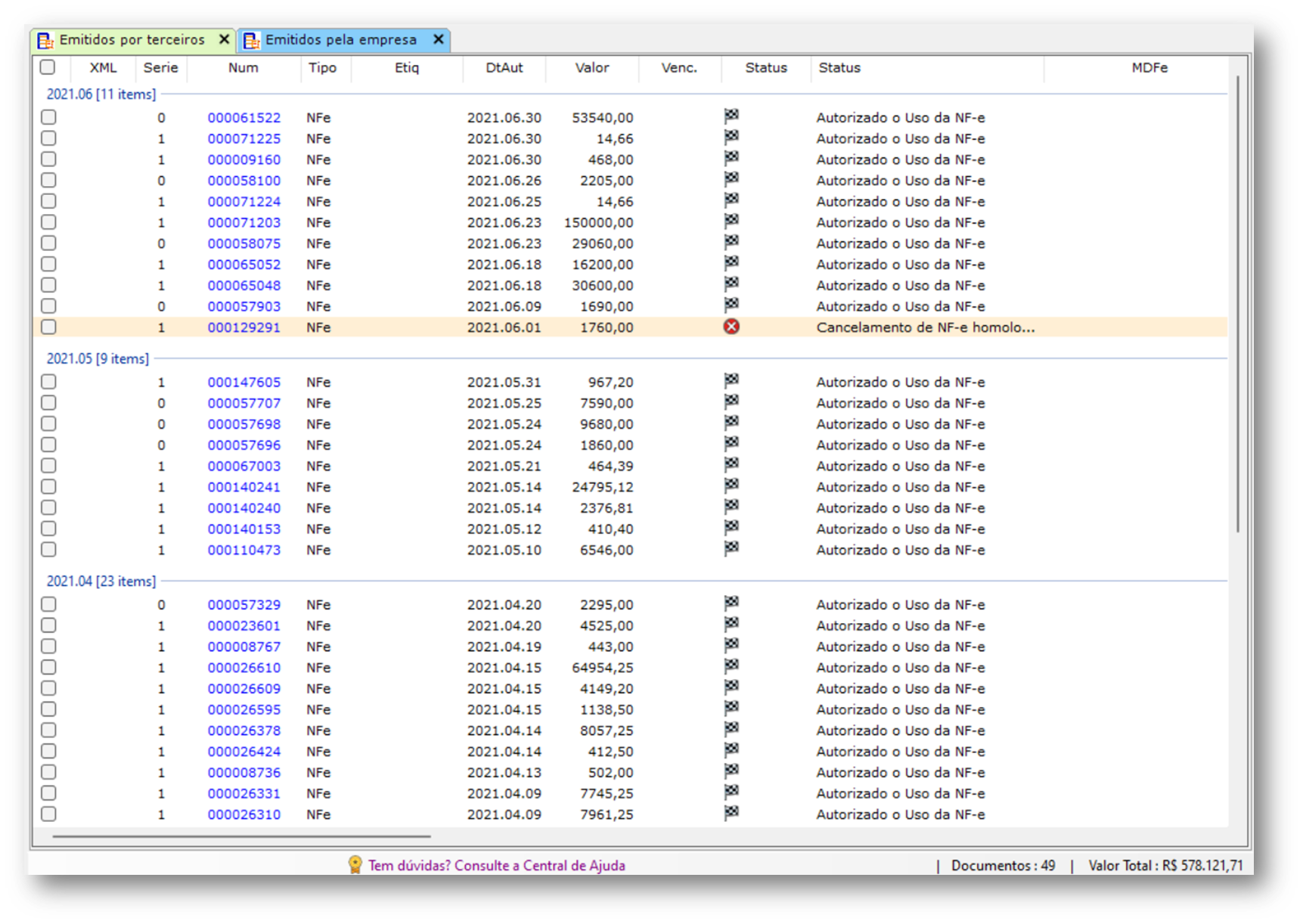Image resolution: width=1303 pixels, height=924 pixels.
Task: Click the help lightbulb icon in status bar
Action: tap(355, 865)
